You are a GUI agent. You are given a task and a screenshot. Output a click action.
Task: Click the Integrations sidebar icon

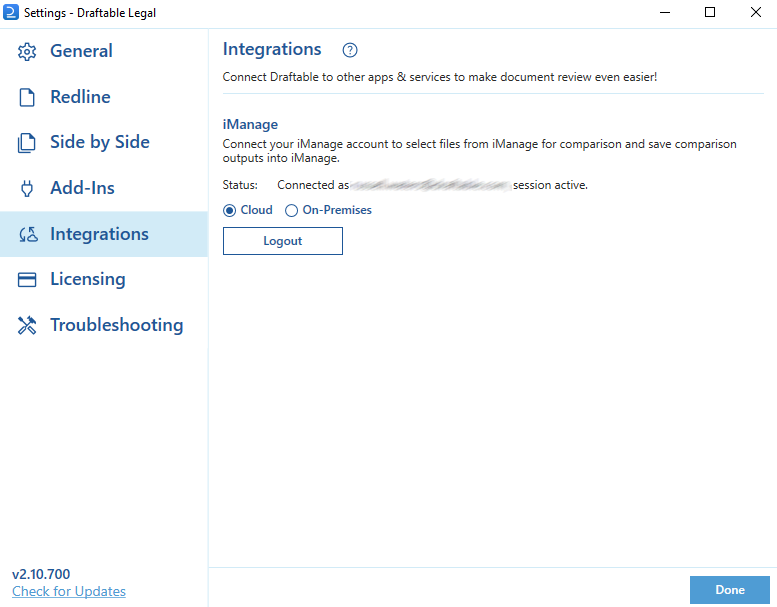coord(28,234)
